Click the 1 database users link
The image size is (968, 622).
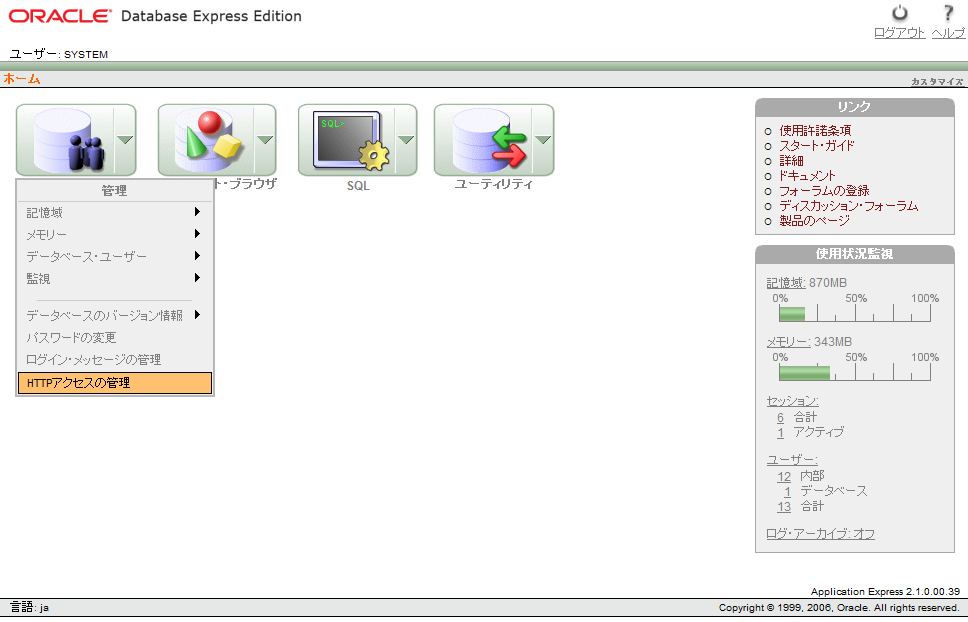787,491
